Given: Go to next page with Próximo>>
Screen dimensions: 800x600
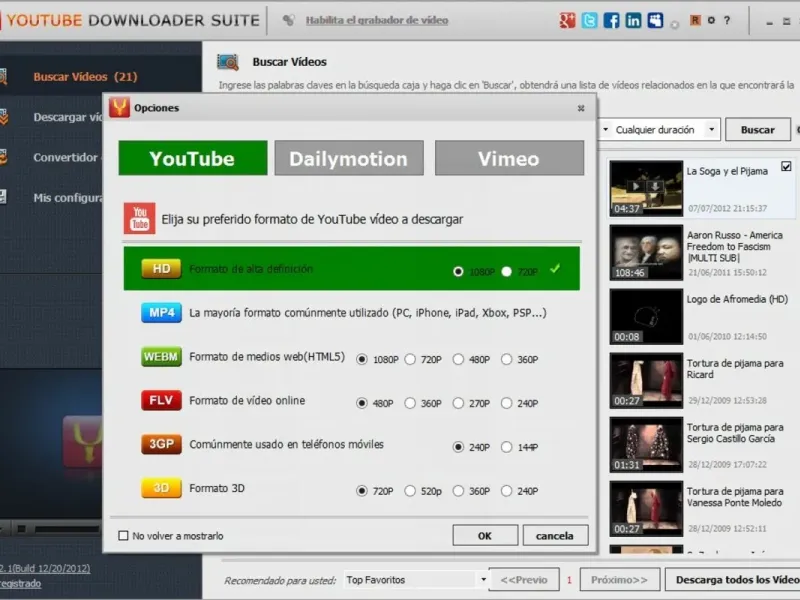Looking at the screenshot, I should click(x=619, y=580).
